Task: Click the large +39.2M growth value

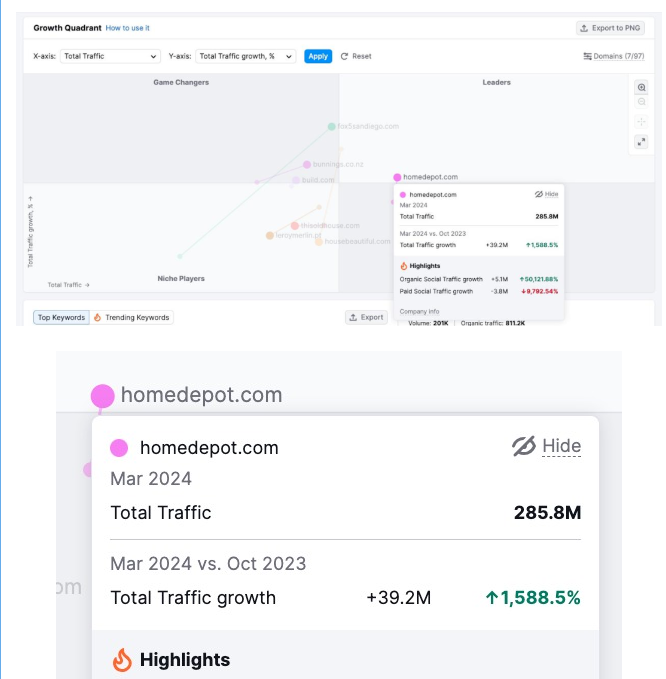Action: [x=399, y=598]
